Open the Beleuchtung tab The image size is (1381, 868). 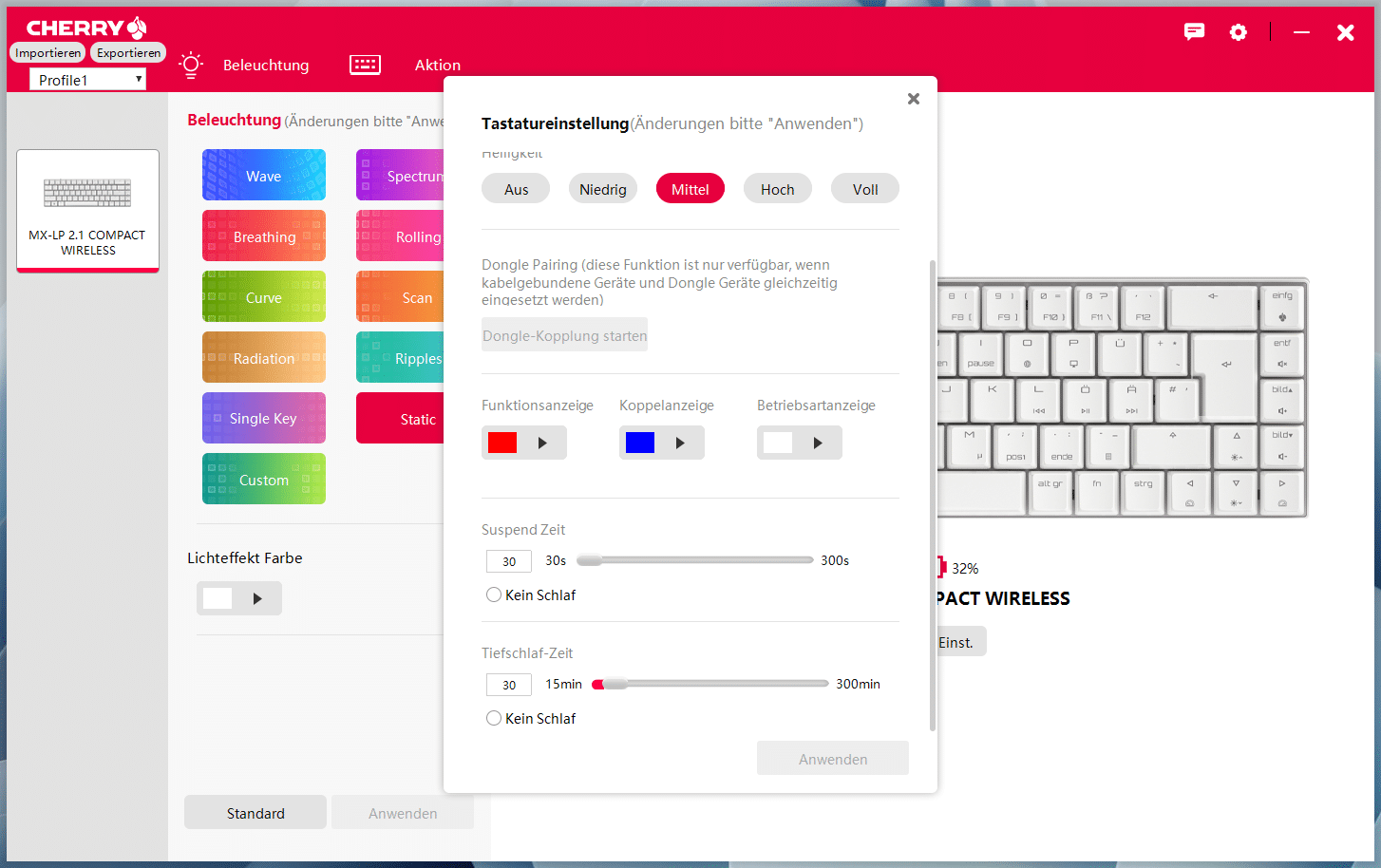266,65
